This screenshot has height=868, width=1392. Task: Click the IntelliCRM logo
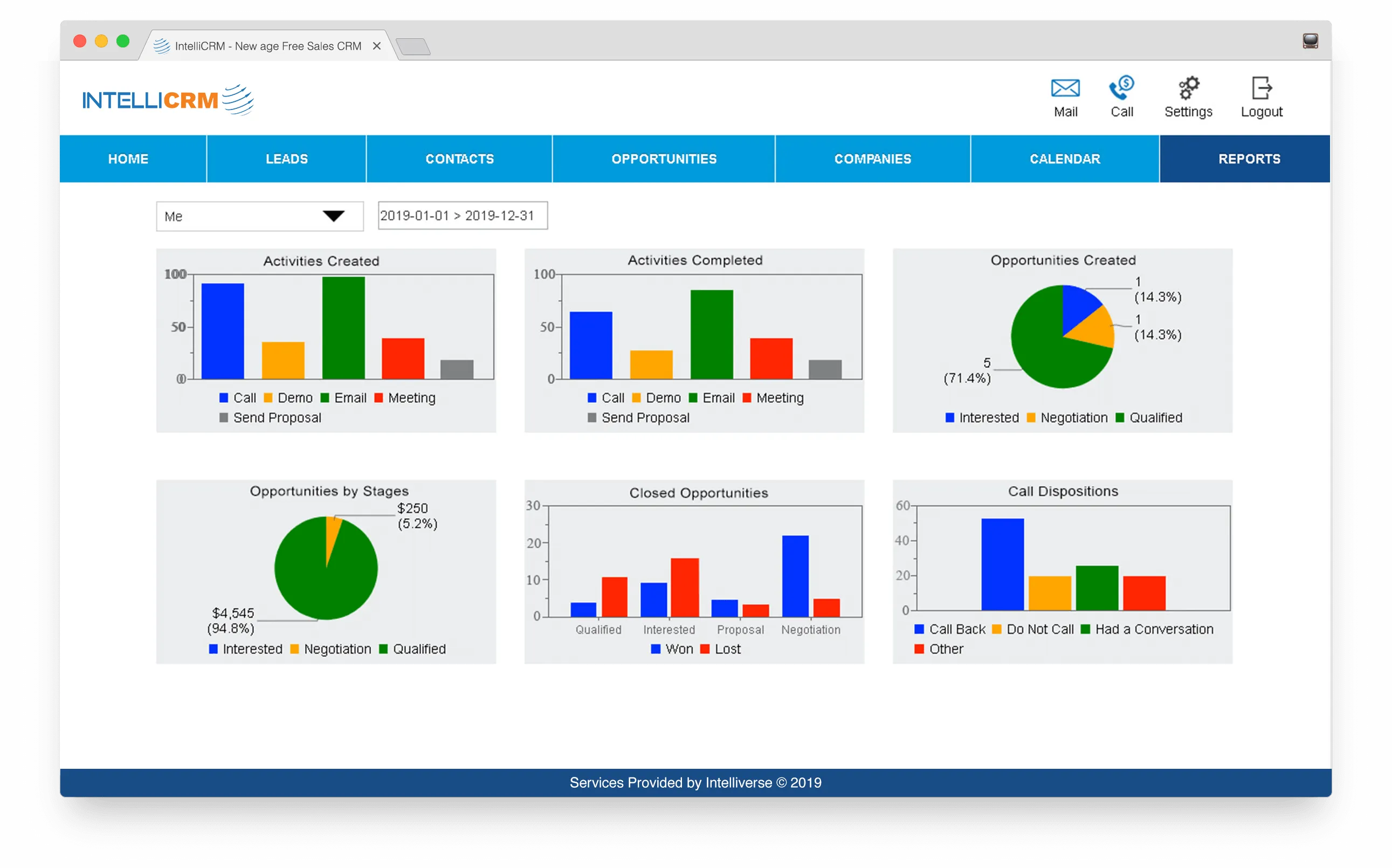pyautogui.click(x=168, y=100)
